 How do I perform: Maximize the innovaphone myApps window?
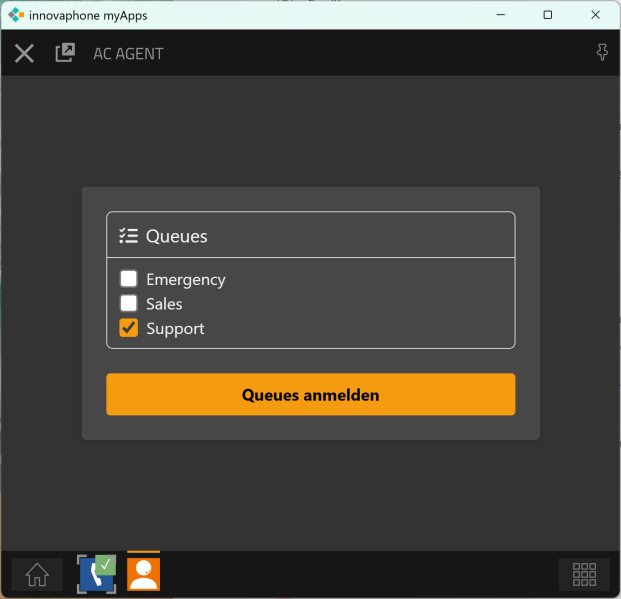coord(548,15)
